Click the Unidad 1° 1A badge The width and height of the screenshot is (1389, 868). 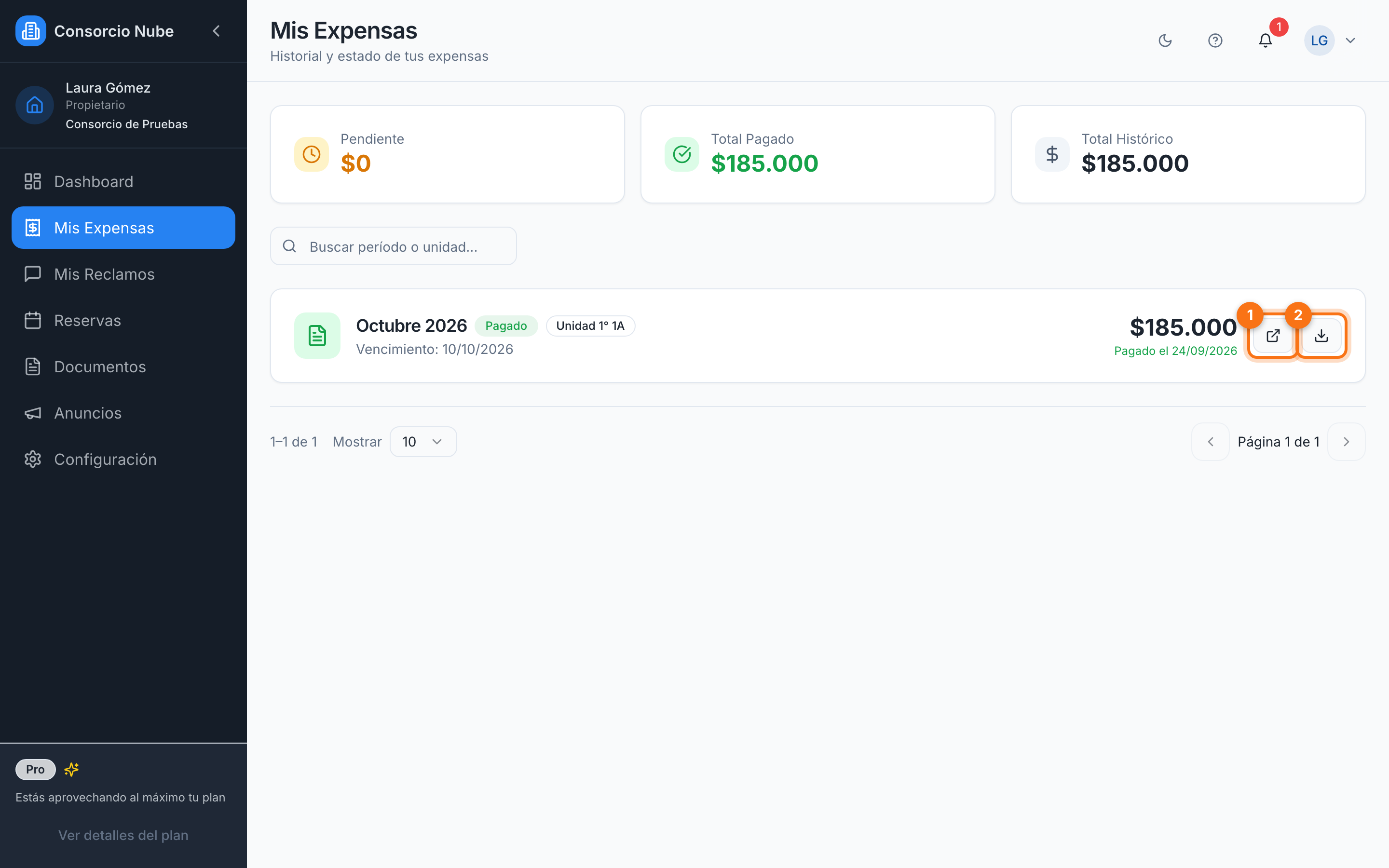click(x=590, y=325)
